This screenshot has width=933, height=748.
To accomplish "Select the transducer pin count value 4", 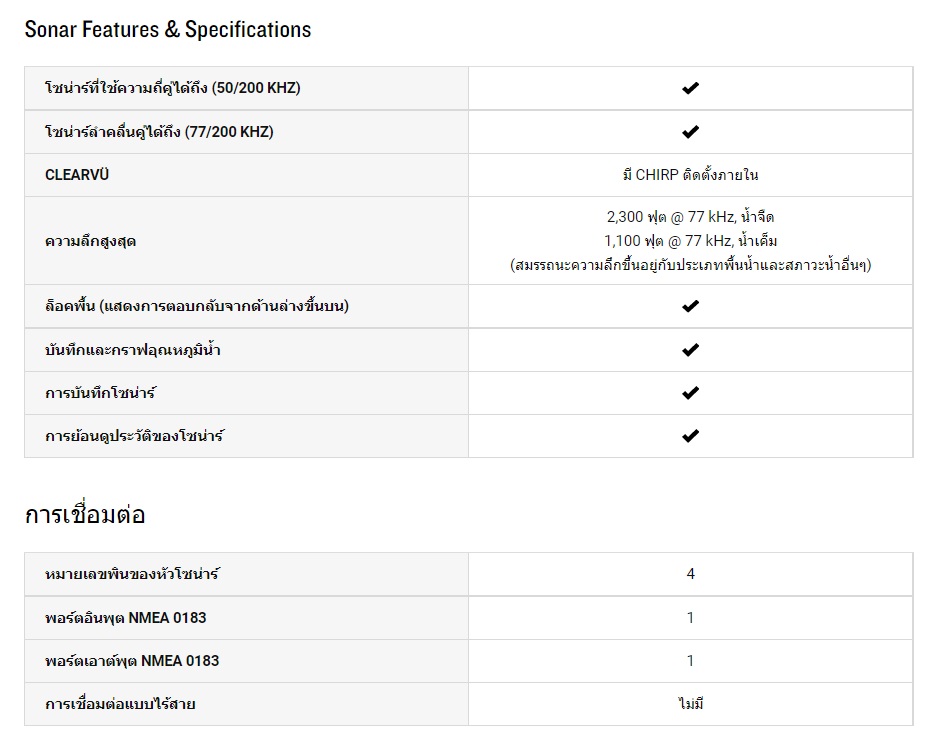I will [x=690, y=574].
